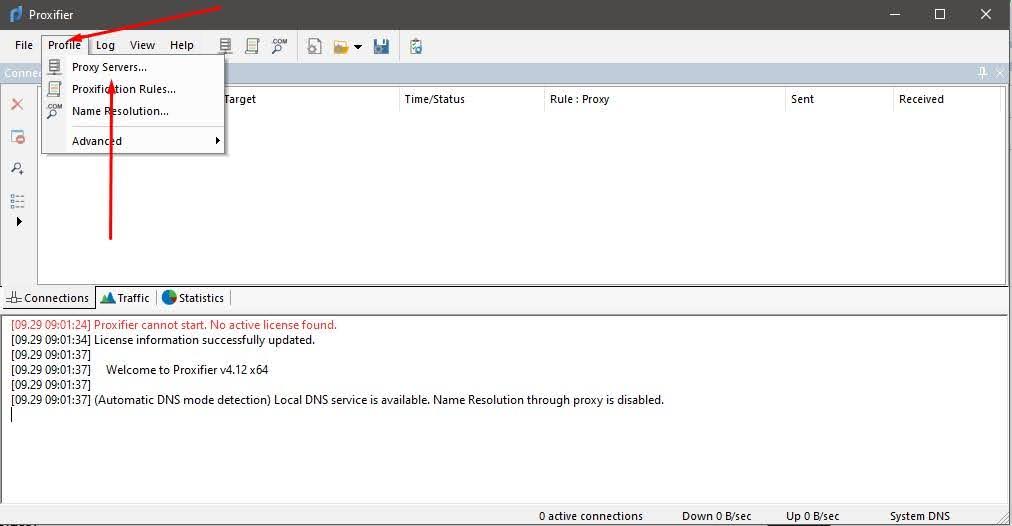Open the File menu
This screenshot has width=1012, height=526.
(24, 45)
